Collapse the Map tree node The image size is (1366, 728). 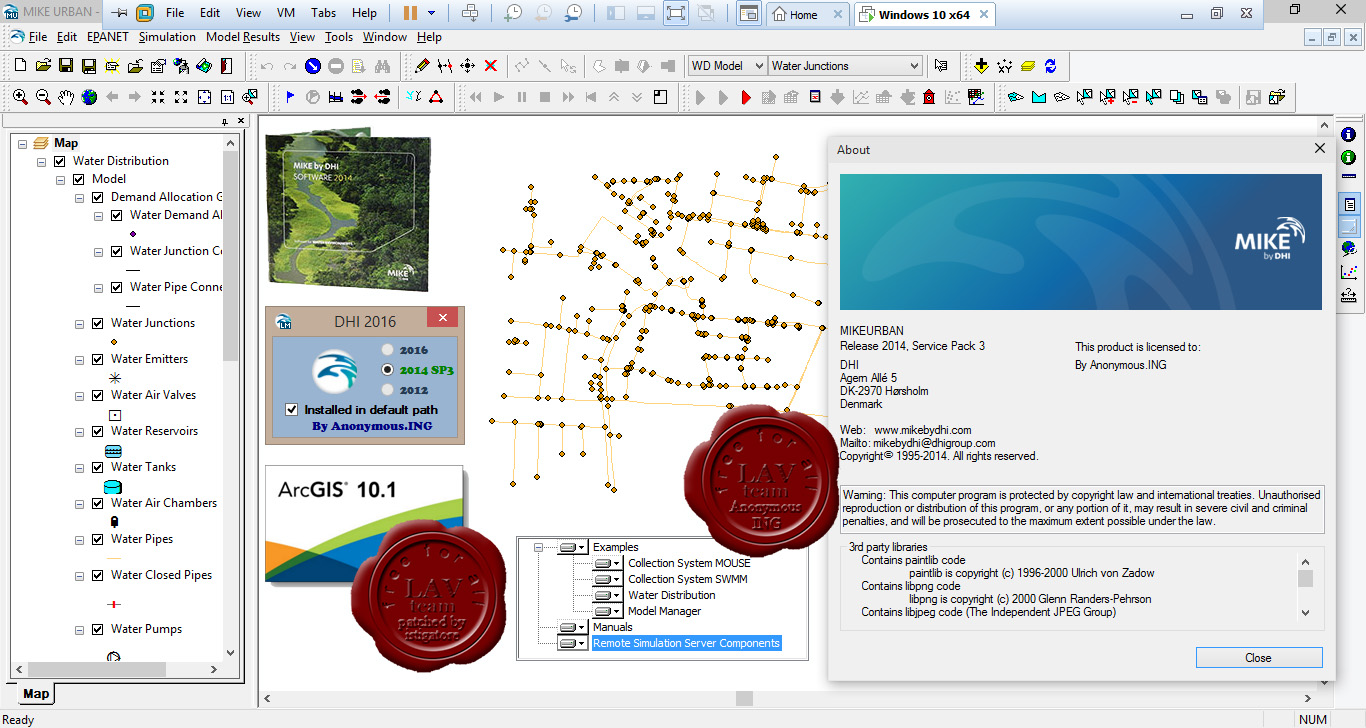tap(23, 143)
